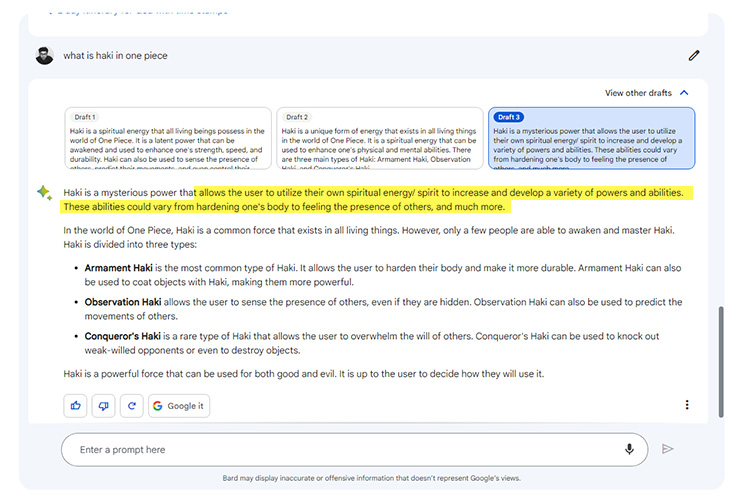Collapse the View other drafts chevron
Image resolution: width=750 pixels, height=500 pixels.
click(684, 93)
